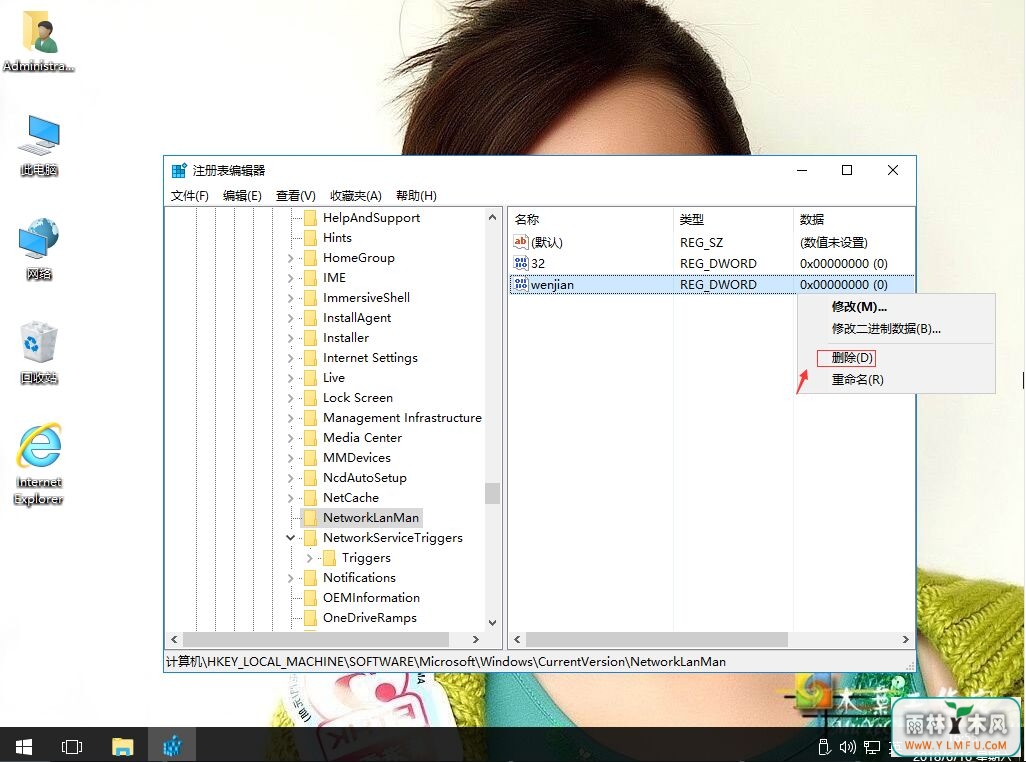Open the Administrator folder desktop icon
This screenshot has height=762, width=1026.
[x=39, y=41]
